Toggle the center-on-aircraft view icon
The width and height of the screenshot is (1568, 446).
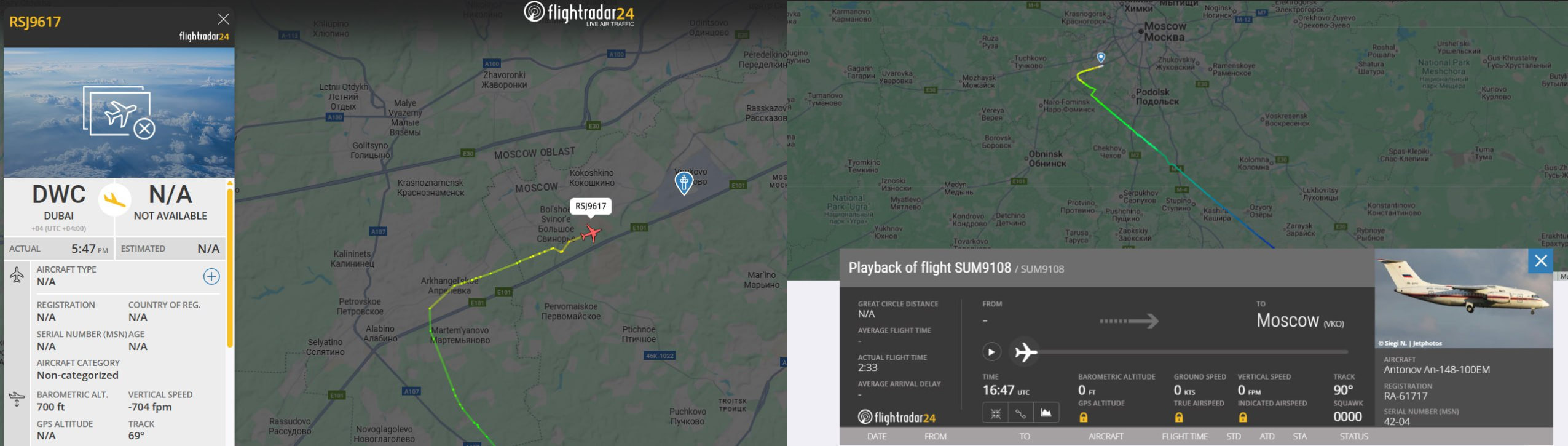click(996, 413)
